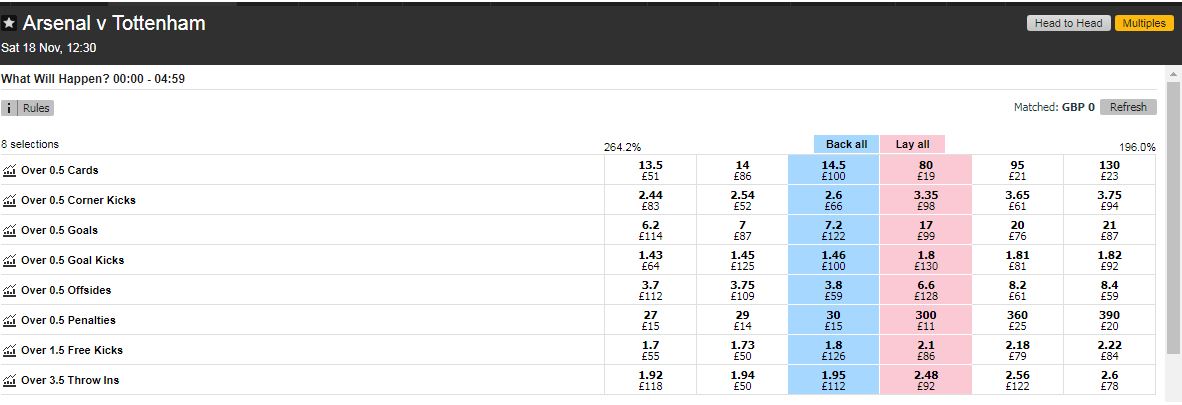The width and height of the screenshot is (1182, 405).
Task: Back Over 0.5 Cards at 14.5
Action: 834,170
